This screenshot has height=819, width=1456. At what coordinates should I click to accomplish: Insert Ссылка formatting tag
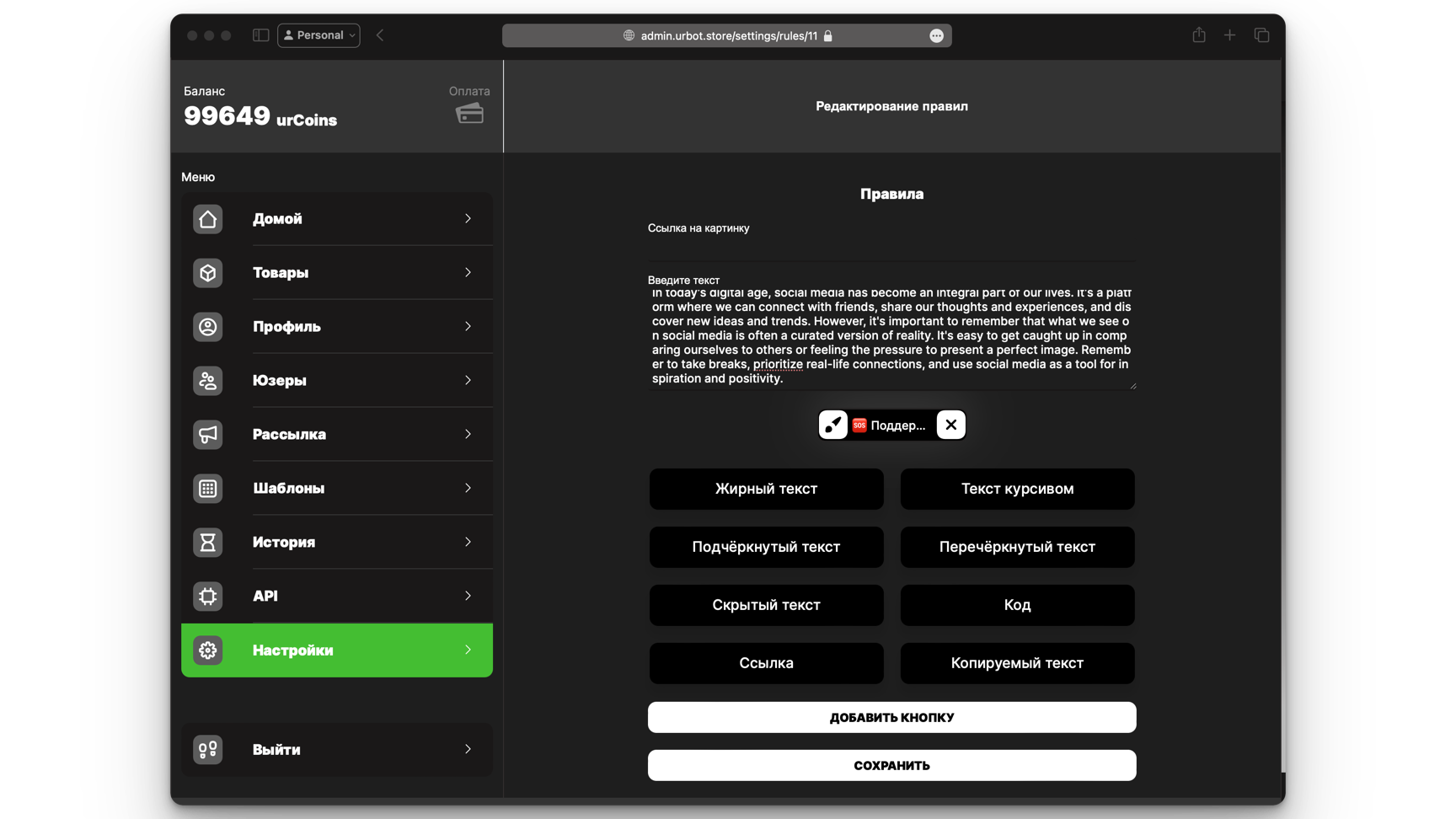(766, 663)
